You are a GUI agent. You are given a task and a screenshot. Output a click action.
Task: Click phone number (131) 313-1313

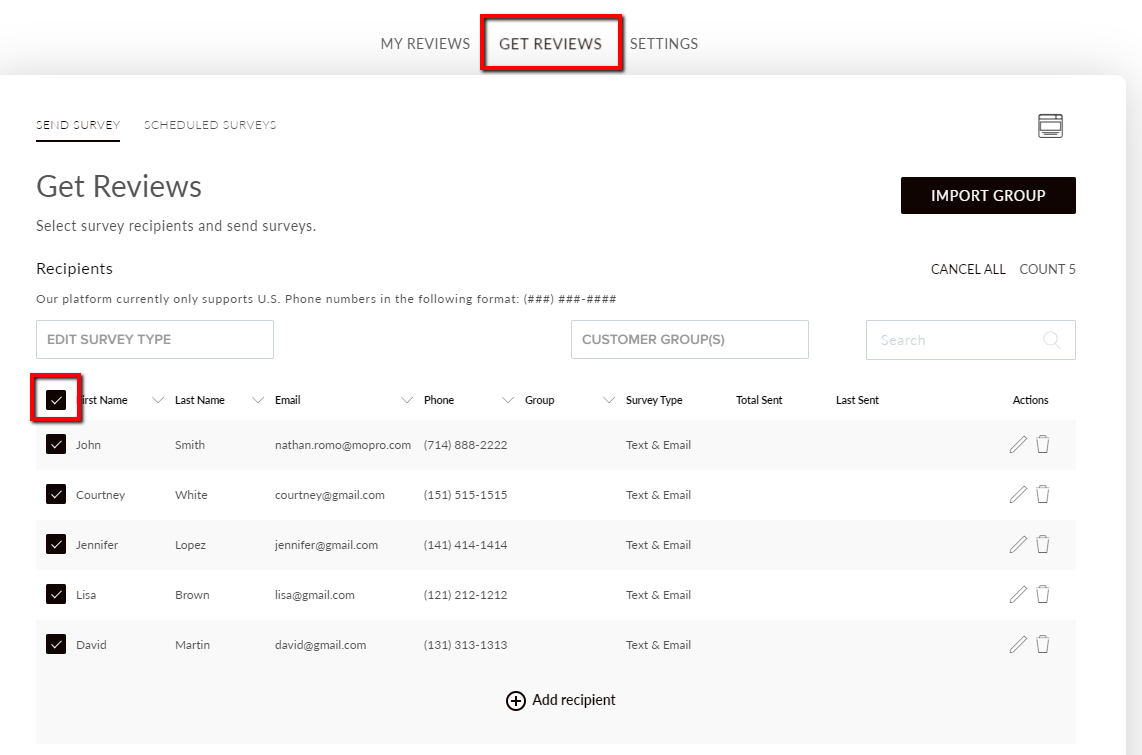pos(465,645)
